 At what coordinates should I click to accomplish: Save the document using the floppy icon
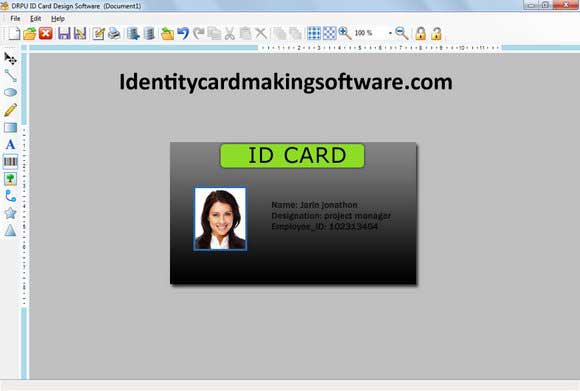coord(64,33)
